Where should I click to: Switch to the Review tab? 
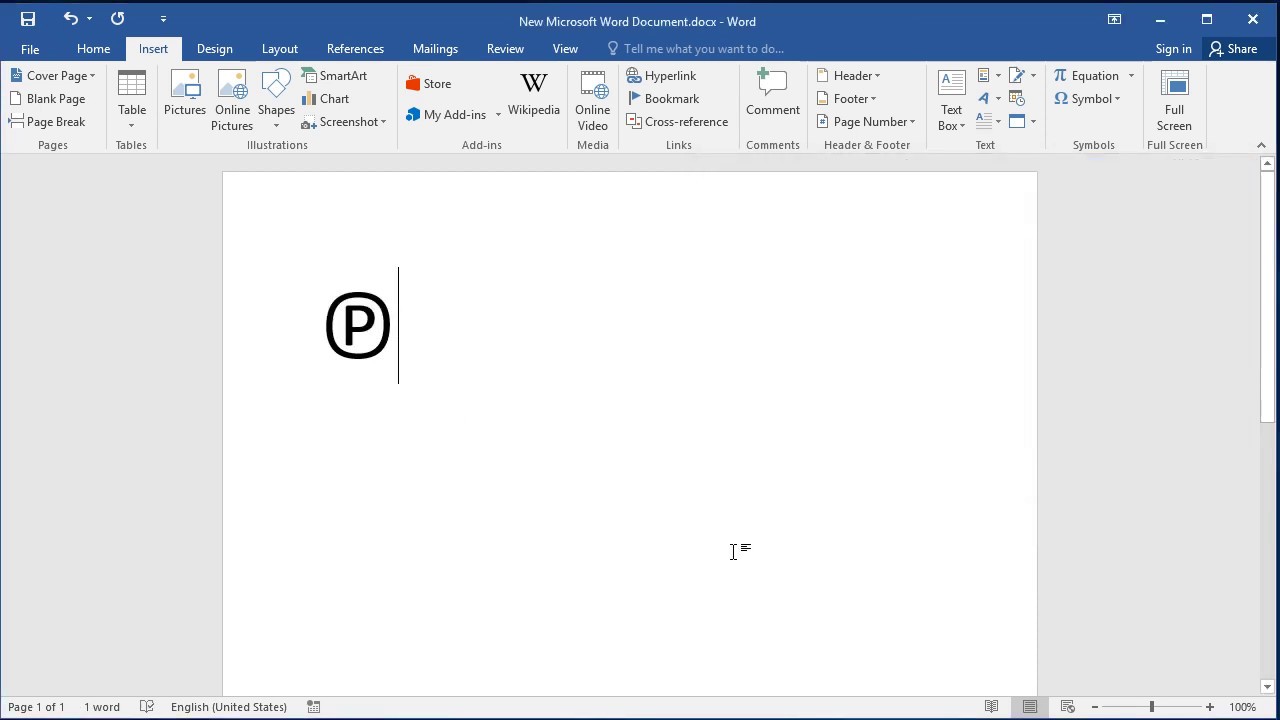(505, 49)
